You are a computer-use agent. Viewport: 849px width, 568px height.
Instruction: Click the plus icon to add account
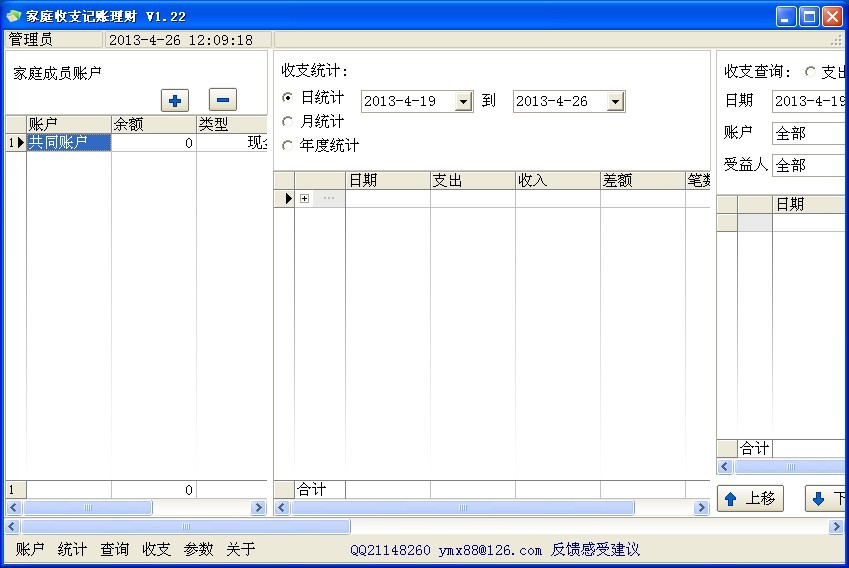175,100
